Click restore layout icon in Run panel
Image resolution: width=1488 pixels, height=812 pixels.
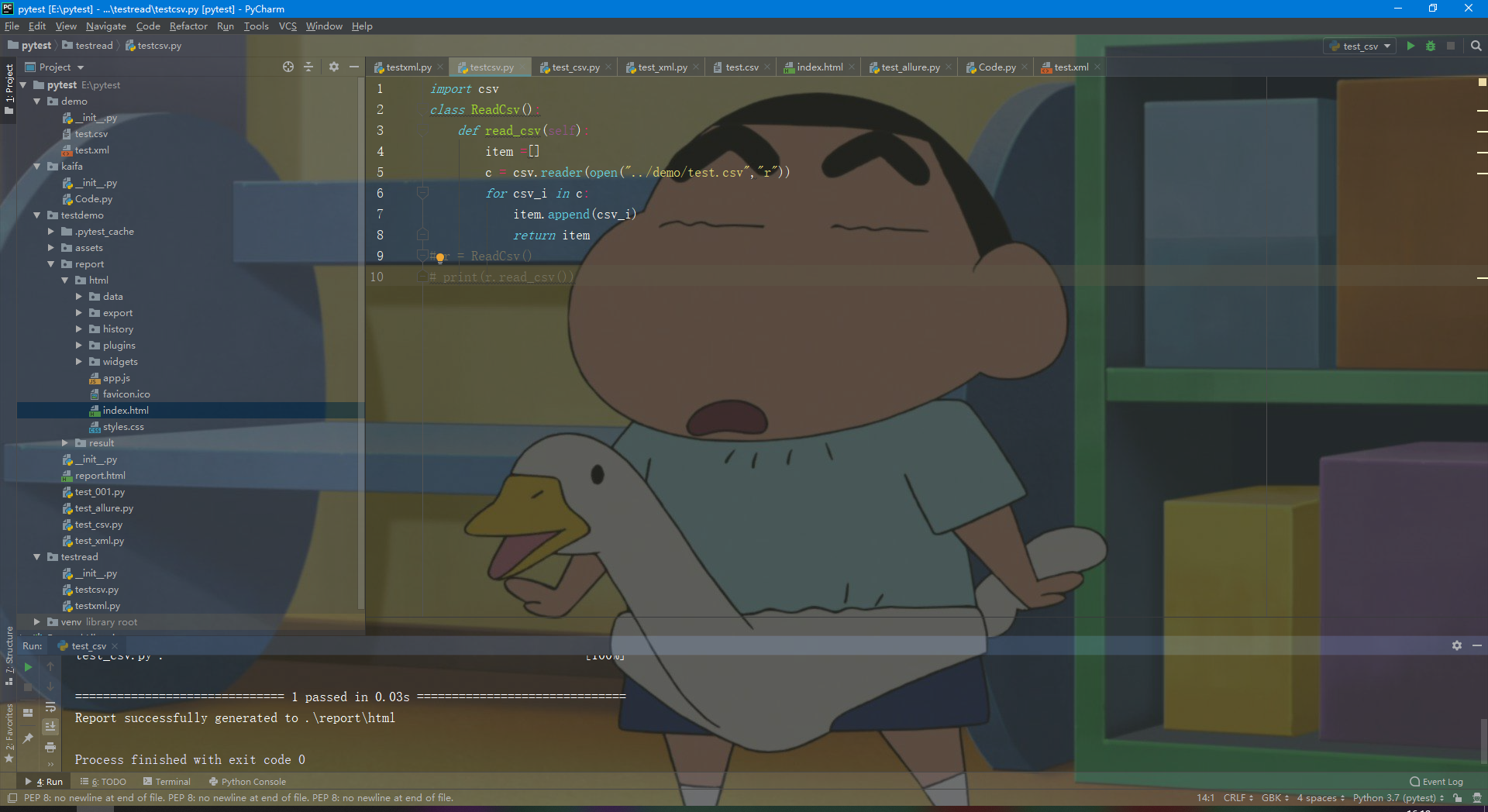28,712
